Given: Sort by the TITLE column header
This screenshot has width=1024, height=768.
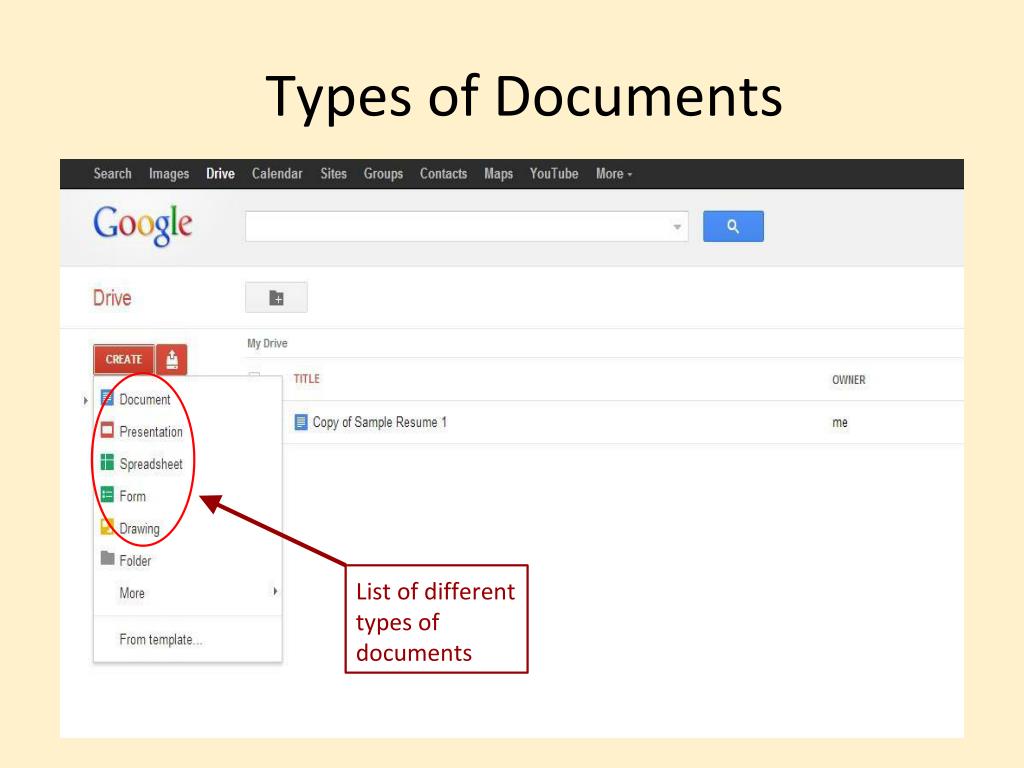Looking at the screenshot, I should [306, 379].
